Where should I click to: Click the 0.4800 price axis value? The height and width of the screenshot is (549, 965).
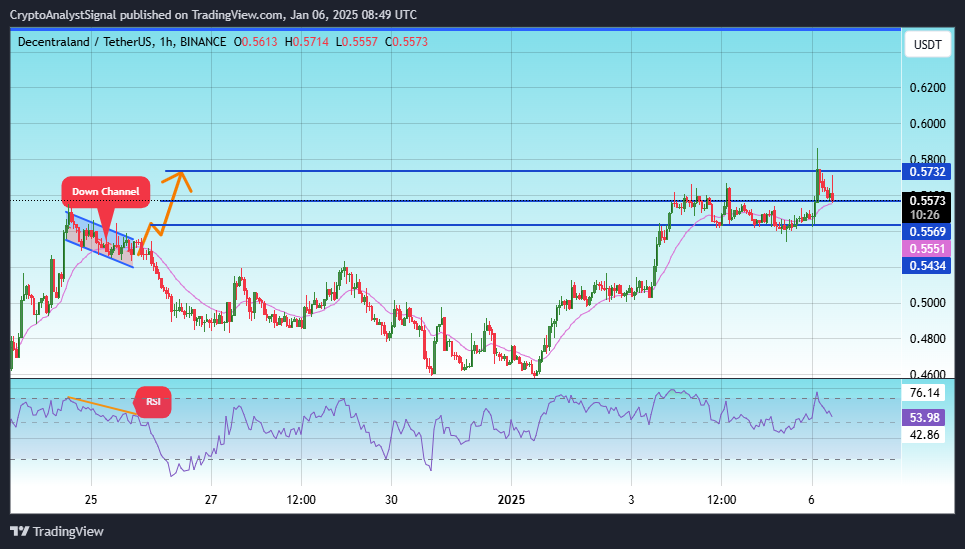[x=927, y=339]
